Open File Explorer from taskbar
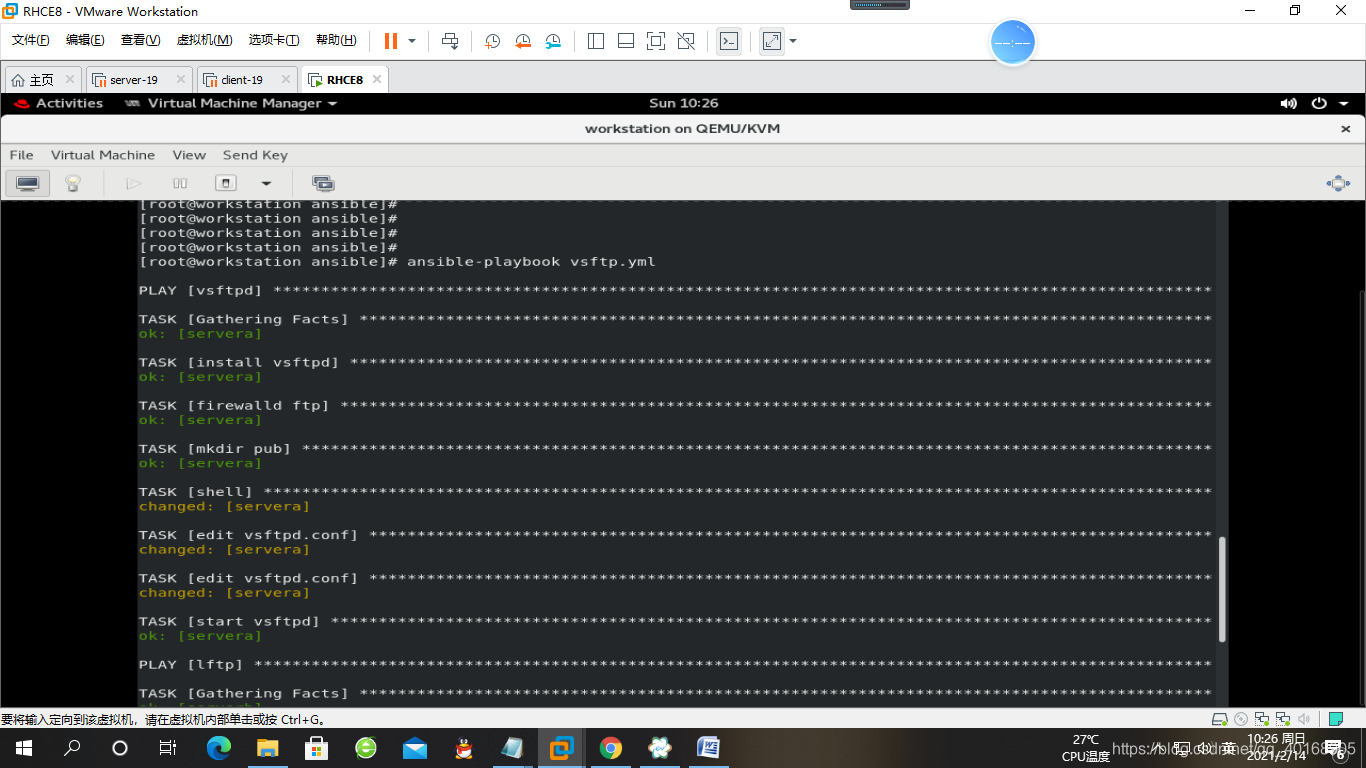The width and height of the screenshot is (1366, 768). 267,748
